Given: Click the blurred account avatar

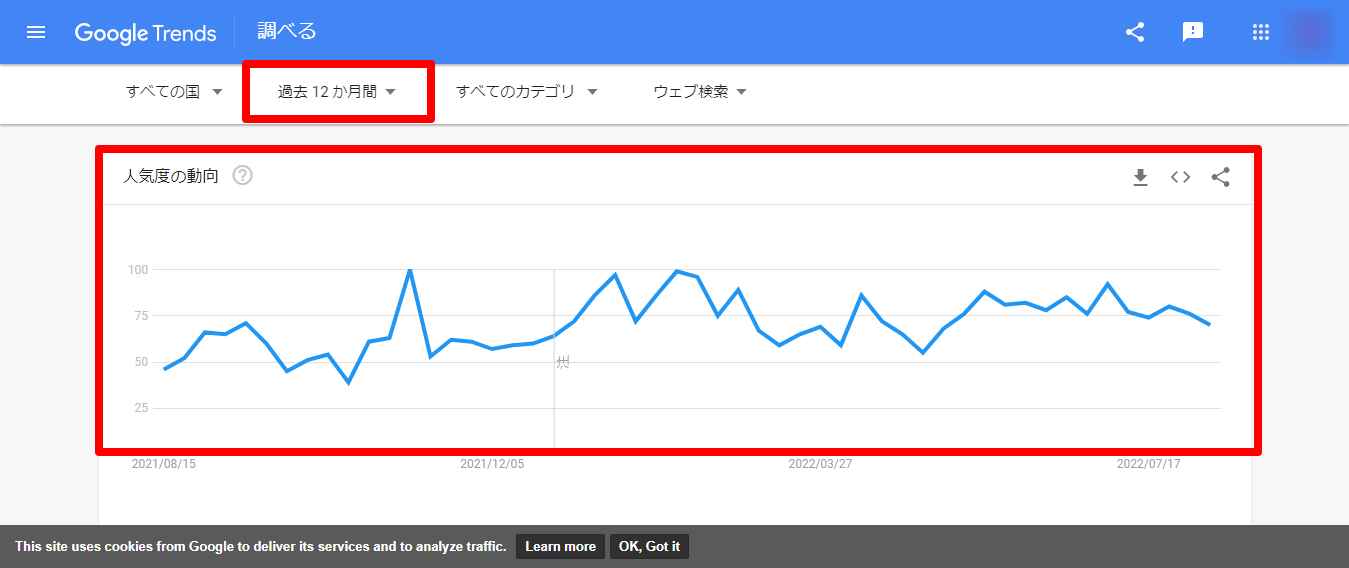Looking at the screenshot, I should tap(1310, 32).
